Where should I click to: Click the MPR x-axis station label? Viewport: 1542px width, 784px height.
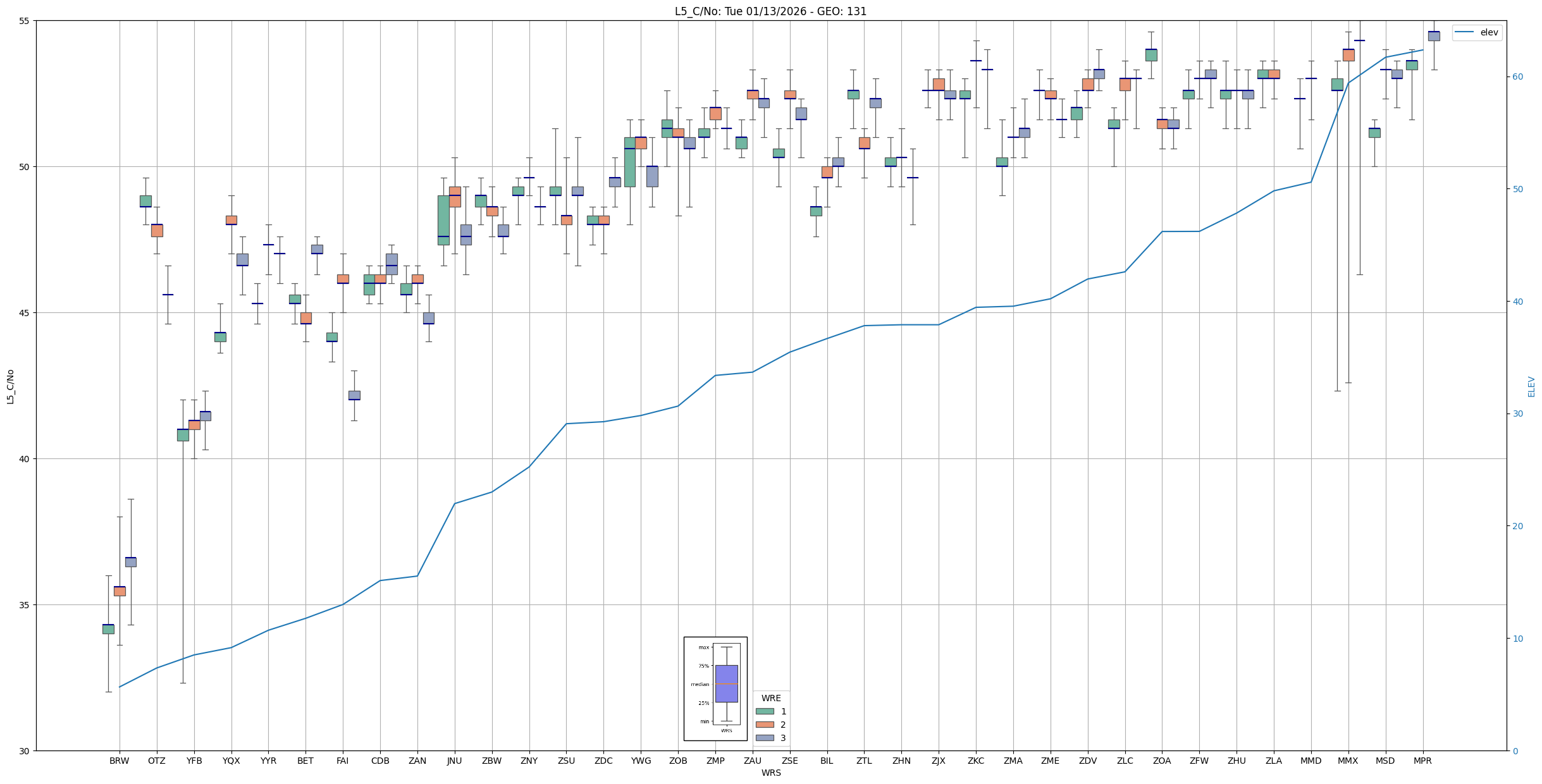tap(1422, 761)
